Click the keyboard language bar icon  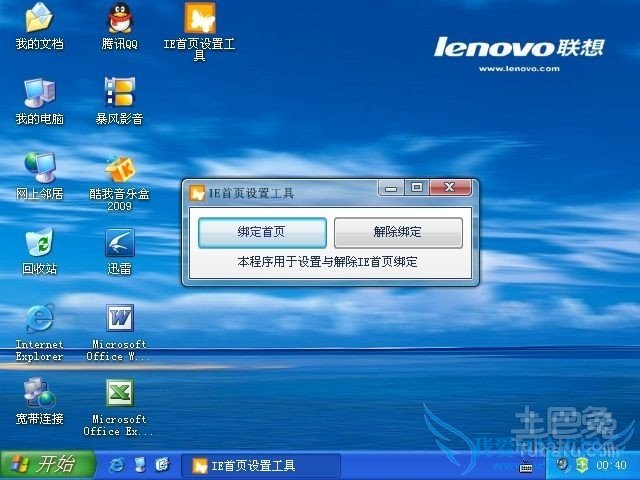pyautogui.click(x=526, y=467)
